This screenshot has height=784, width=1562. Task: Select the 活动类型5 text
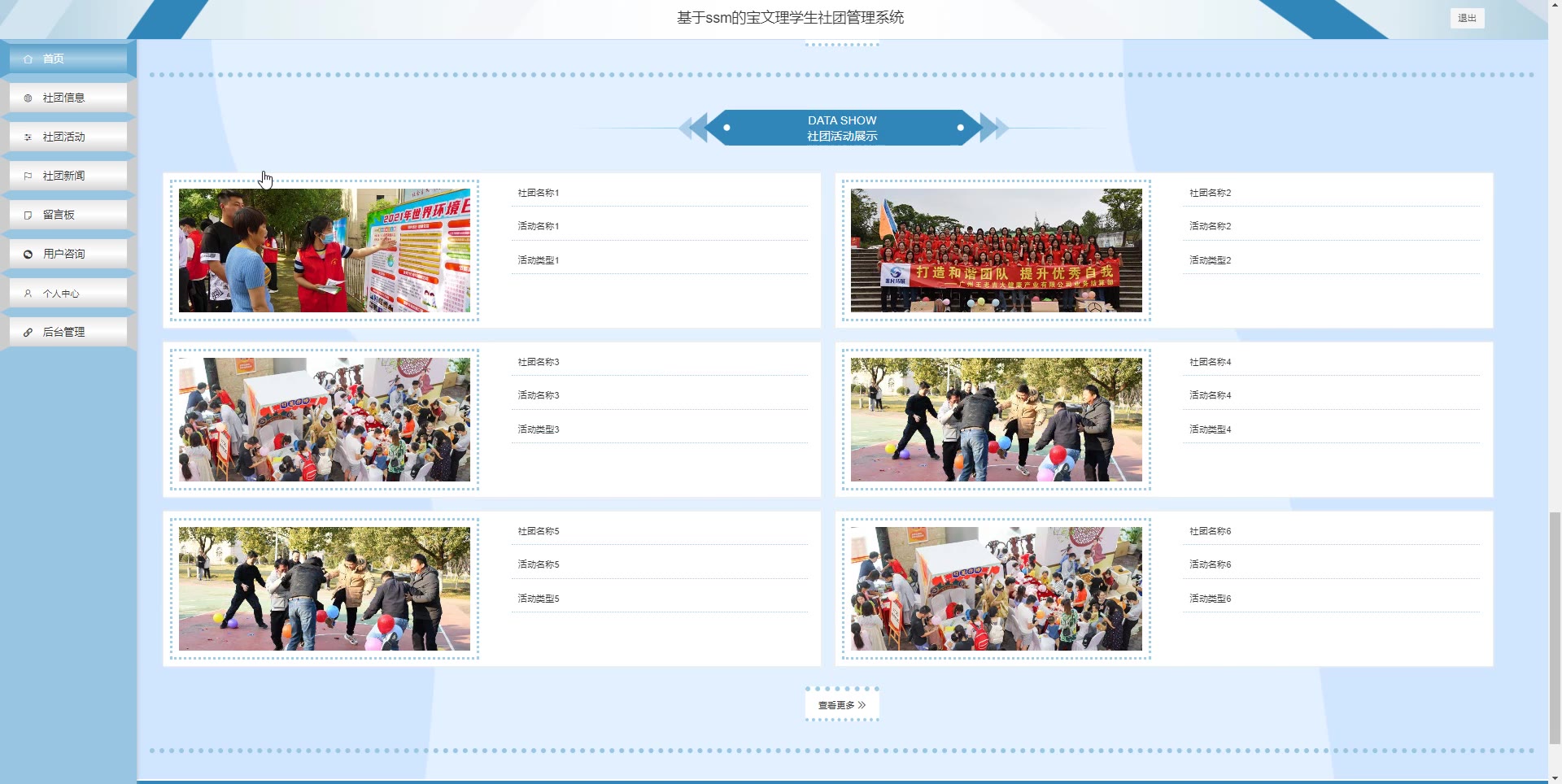539,599
